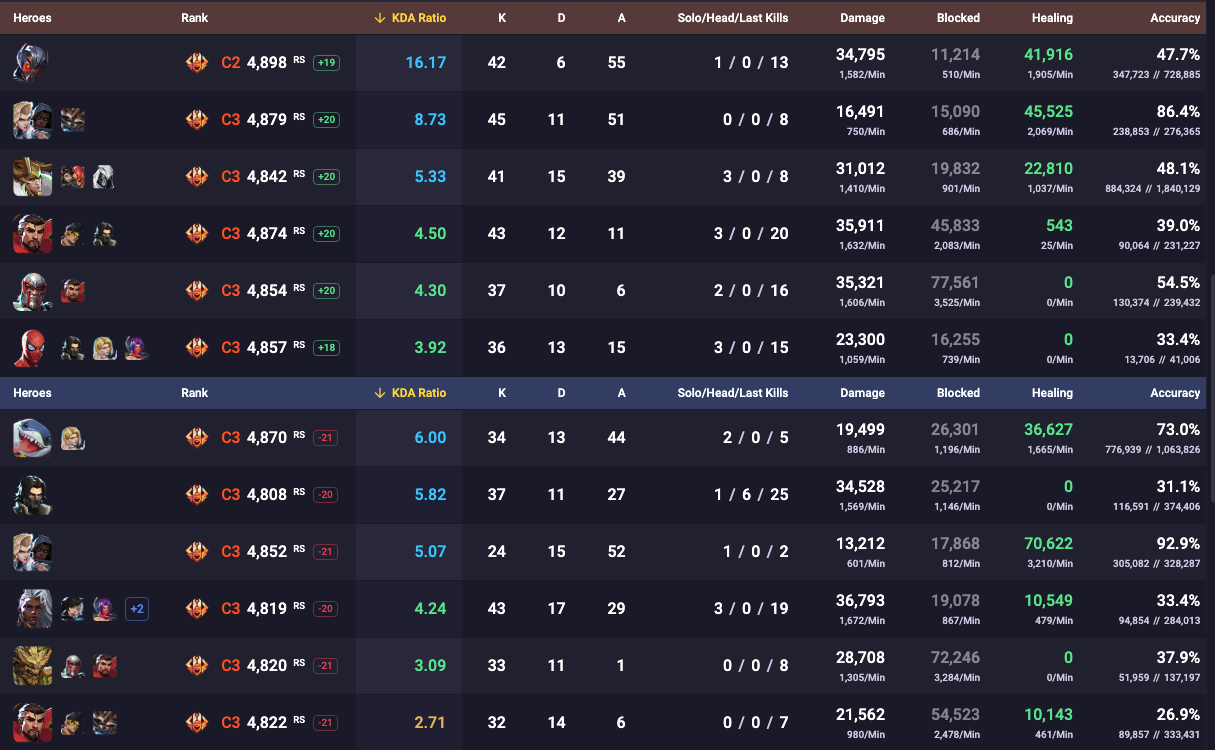Click the 3 / 0 / 20 kills cell

pyautogui.click(x=751, y=233)
